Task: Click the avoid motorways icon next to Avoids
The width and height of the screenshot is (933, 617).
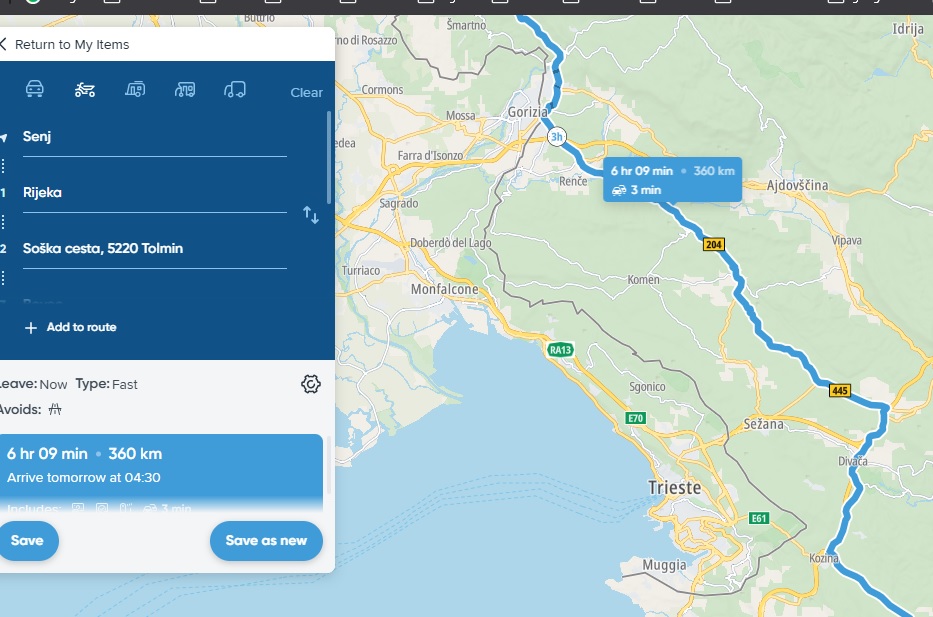Action: (x=55, y=409)
